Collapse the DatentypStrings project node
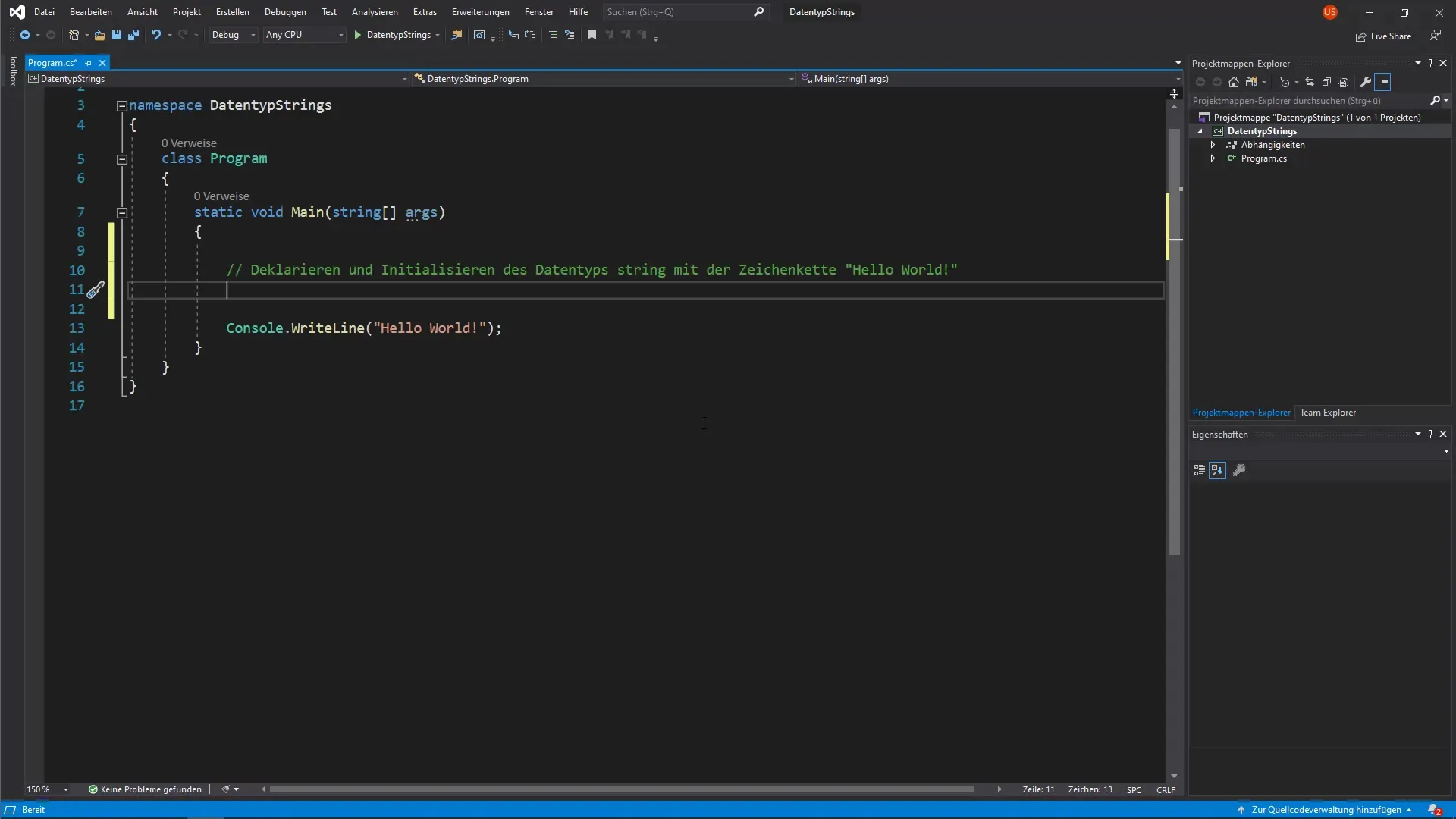Viewport: 1456px width, 819px height. tap(1200, 131)
